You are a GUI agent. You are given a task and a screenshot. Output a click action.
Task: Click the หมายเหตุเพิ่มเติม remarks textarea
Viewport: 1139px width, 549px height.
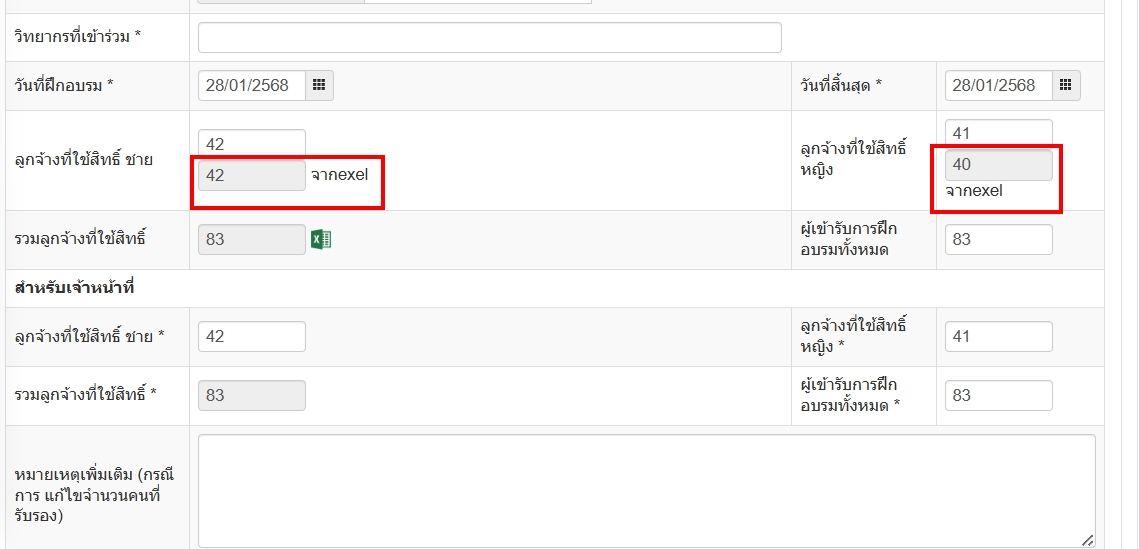pyautogui.click(x=646, y=491)
